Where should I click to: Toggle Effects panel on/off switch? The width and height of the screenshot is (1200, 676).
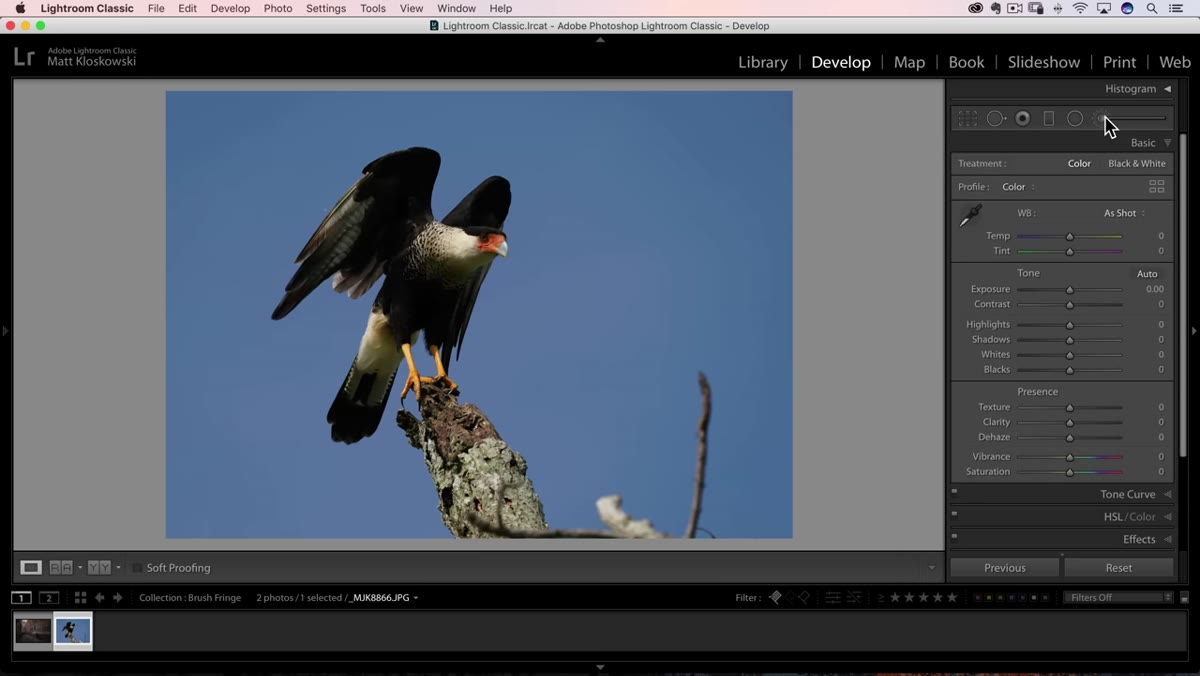click(x=955, y=536)
